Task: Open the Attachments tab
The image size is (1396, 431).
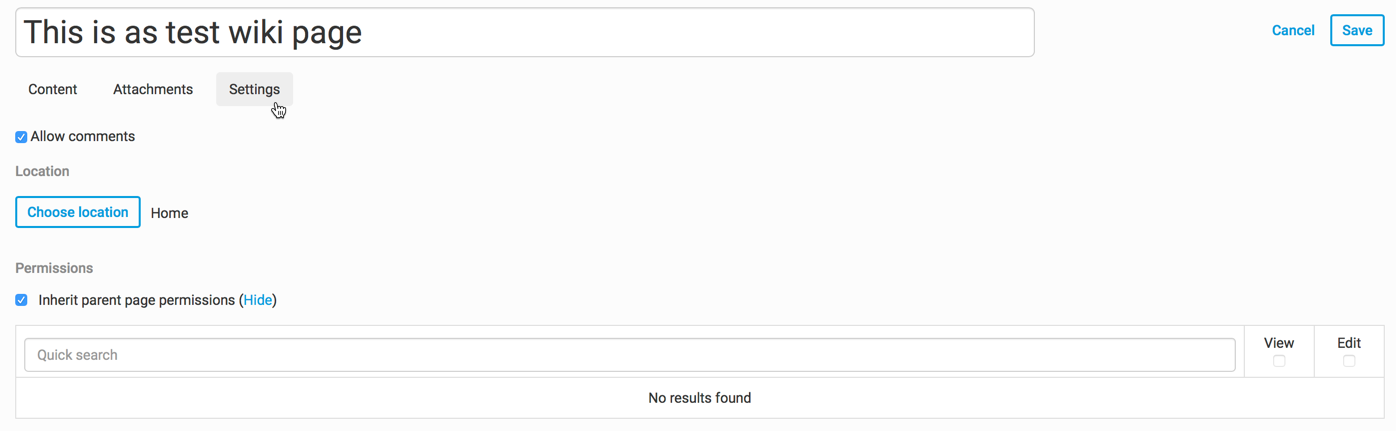Action: tap(153, 90)
